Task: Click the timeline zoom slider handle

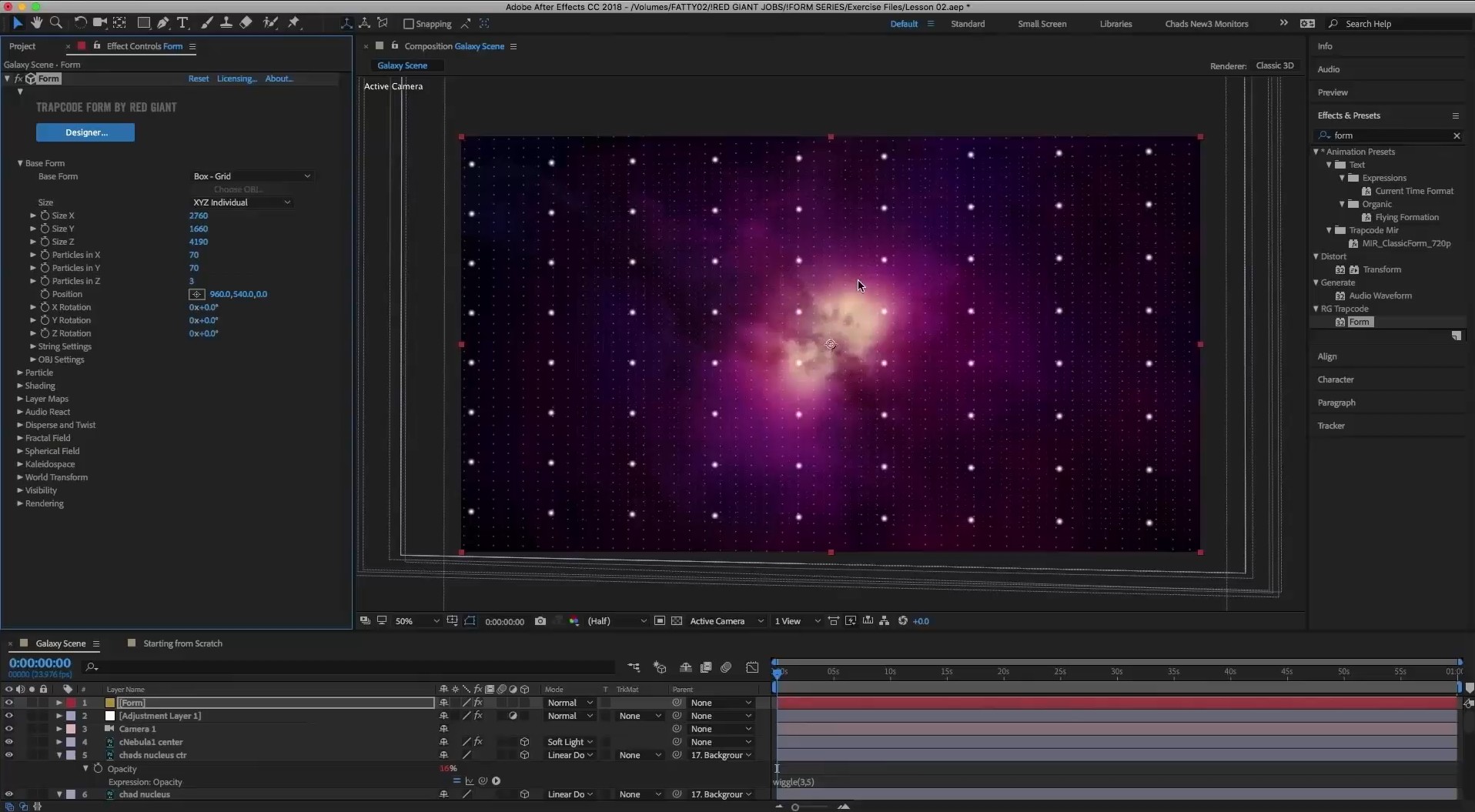Action: click(x=795, y=807)
